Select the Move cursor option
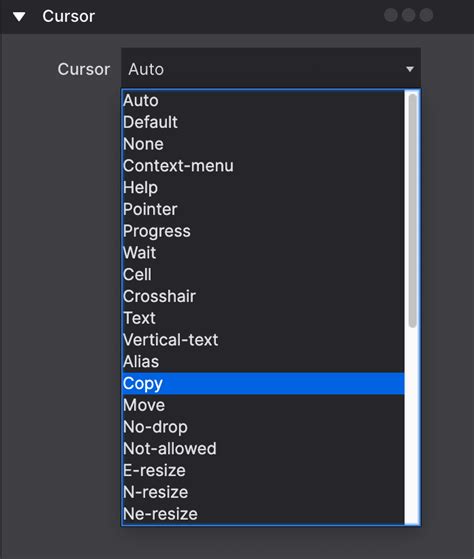The width and height of the screenshot is (474, 559). (263, 405)
